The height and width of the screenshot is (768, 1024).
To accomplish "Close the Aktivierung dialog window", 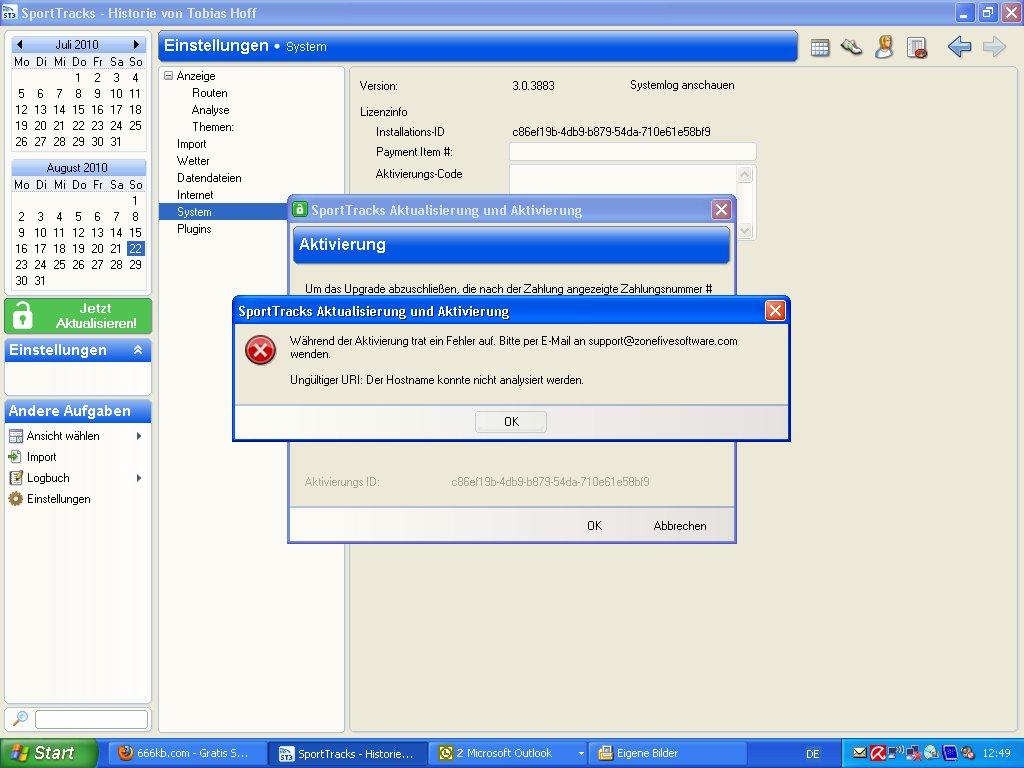I will tap(721, 210).
